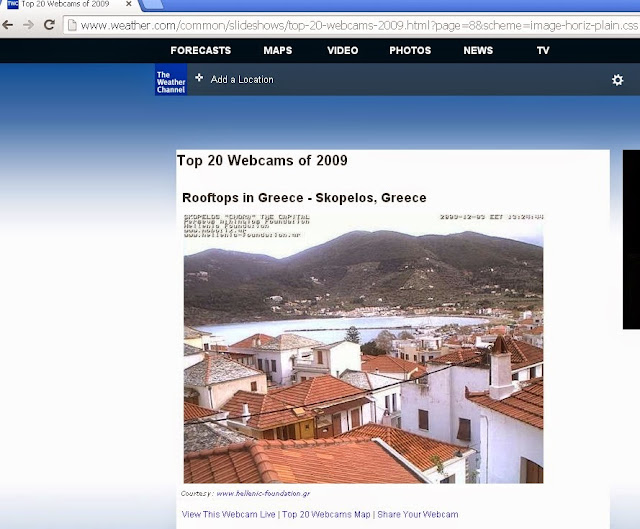Click the black ad panel beside the article
Screen dimensions: 640x529
[x=631, y=239]
